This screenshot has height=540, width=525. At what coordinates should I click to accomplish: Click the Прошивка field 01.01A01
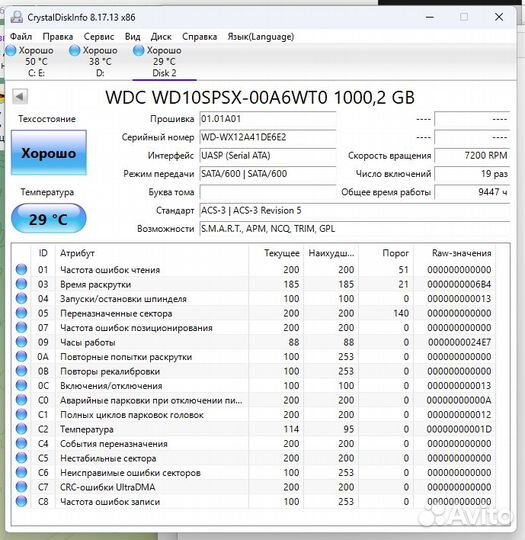(267, 119)
